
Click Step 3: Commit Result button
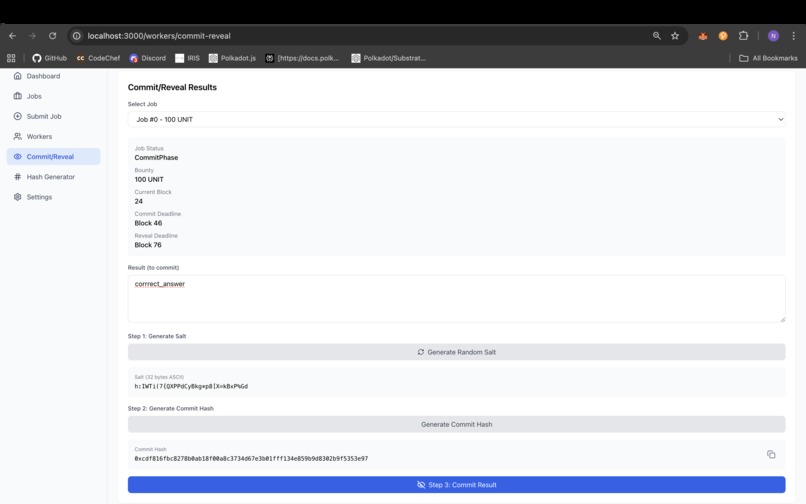(456, 484)
